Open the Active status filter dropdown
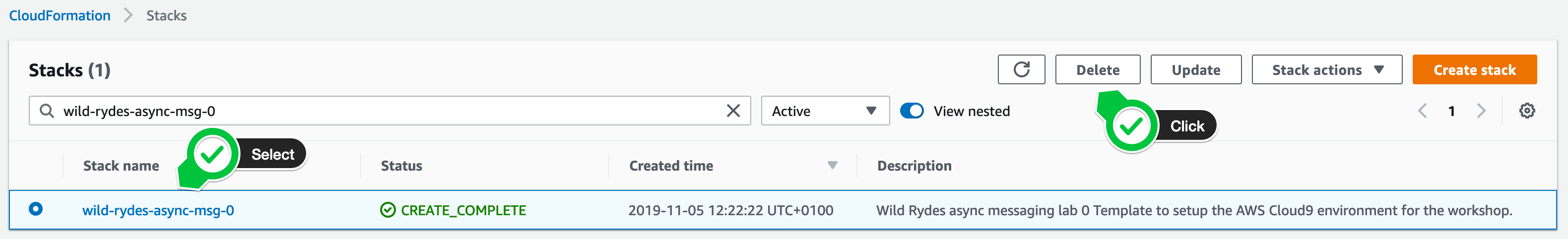Viewport: 1568px width, 239px height. [x=825, y=111]
